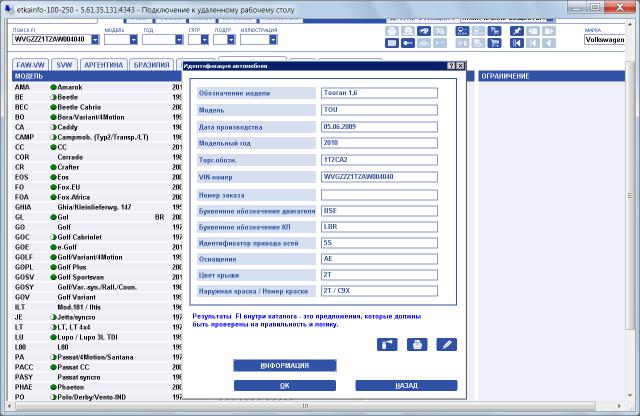Image resolution: width=640 pixels, height=416 pixels.
Task: Click the engine code field BSE
Action: 379,211
